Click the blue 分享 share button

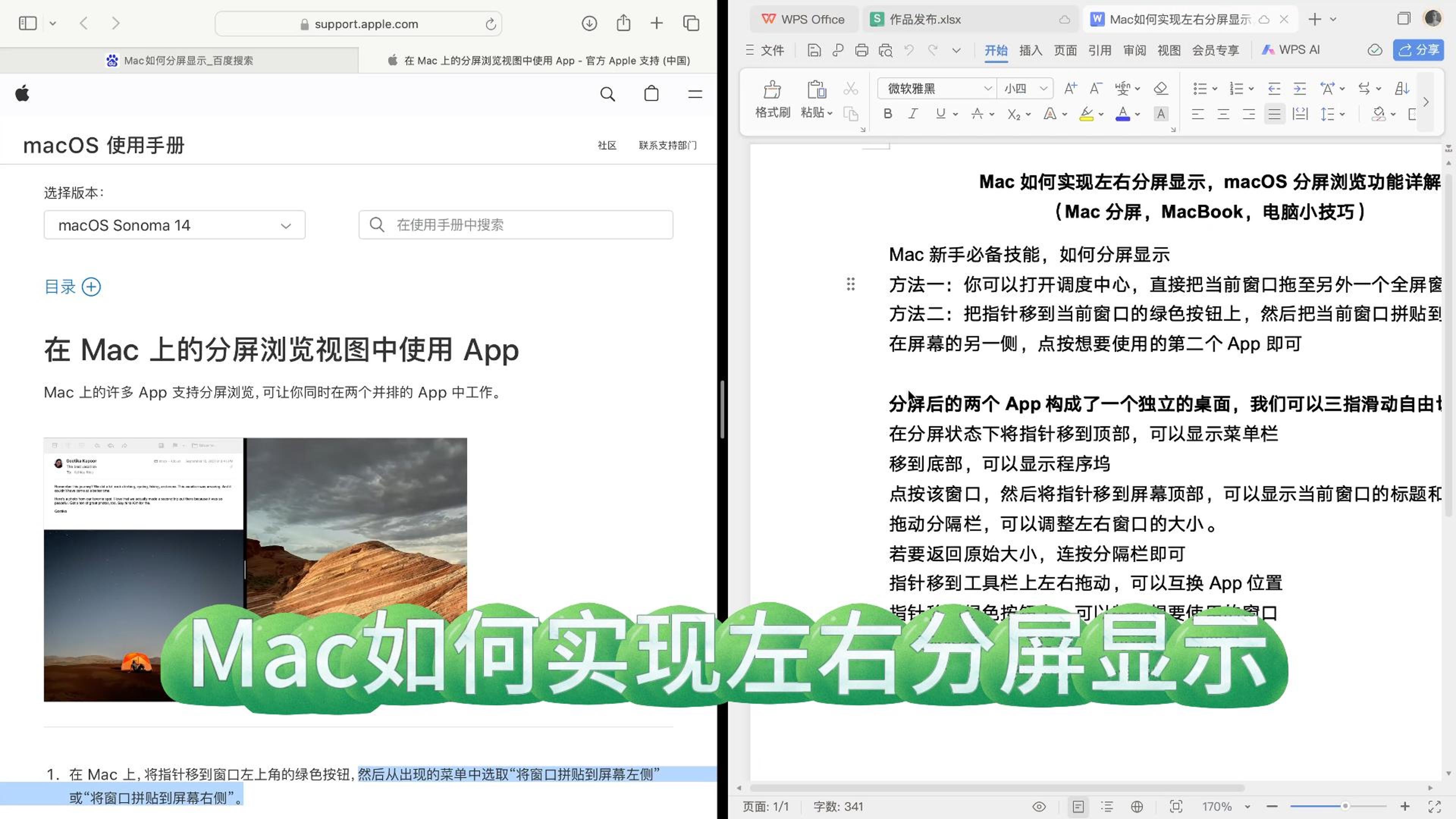(1418, 50)
